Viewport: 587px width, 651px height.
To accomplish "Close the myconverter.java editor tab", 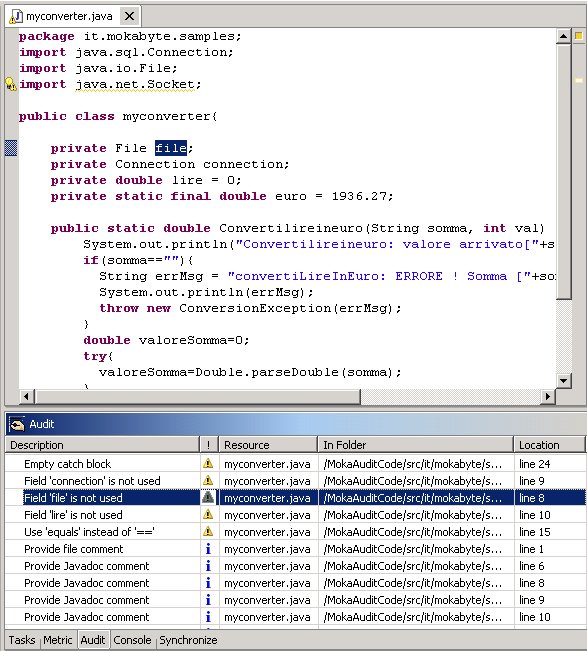I will [130, 16].
